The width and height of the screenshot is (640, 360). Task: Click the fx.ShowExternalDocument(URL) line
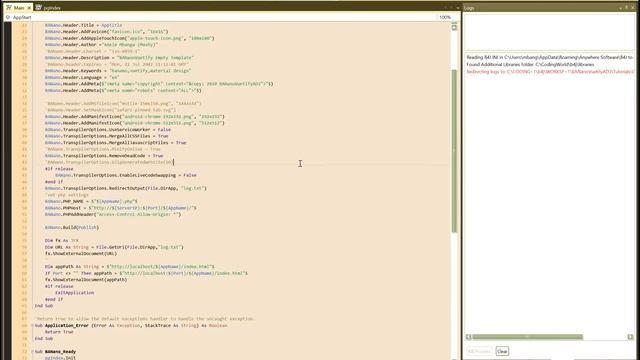pyautogui.click(x=81, y=253)
